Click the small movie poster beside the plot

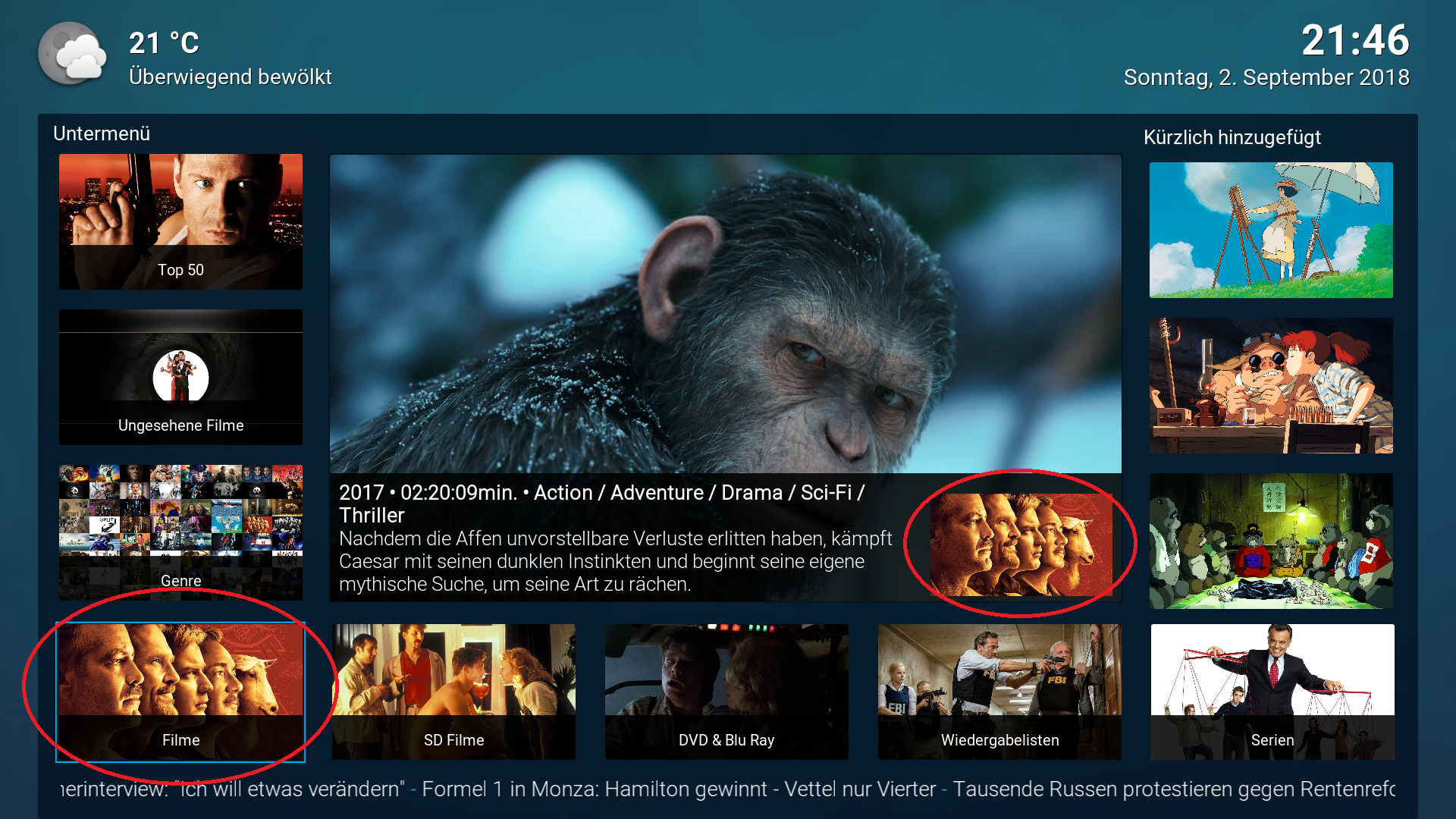pos(1021,544)
